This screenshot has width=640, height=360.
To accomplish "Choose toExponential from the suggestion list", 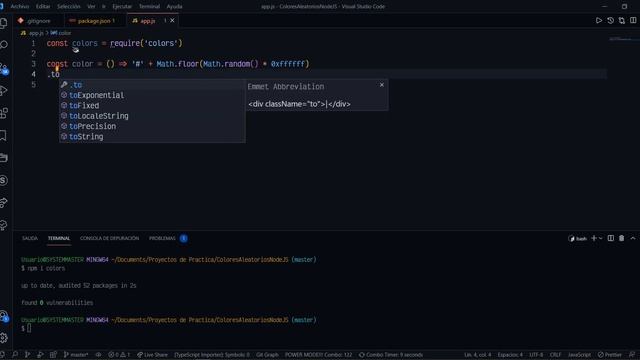I will pyautogui.click(x=152, y=95).
